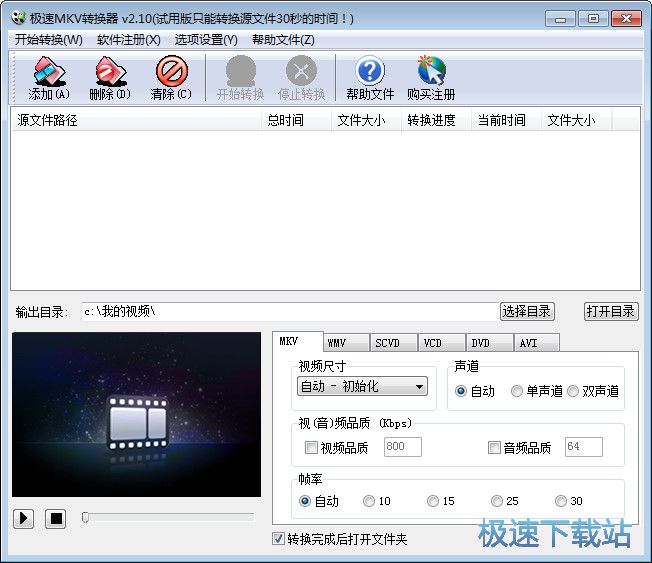
Task: Play the video preview
Action: pos(24,518)
